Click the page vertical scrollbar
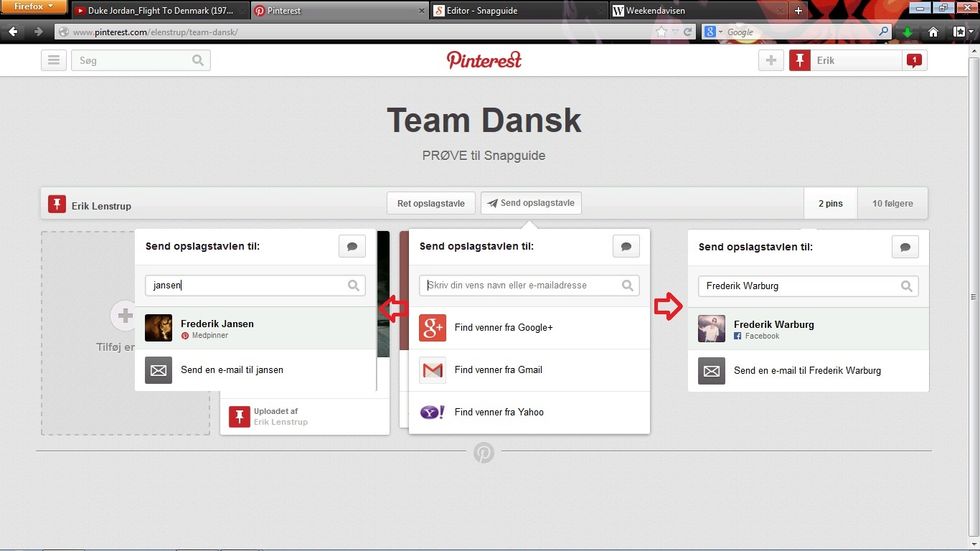 click(974, 297)
